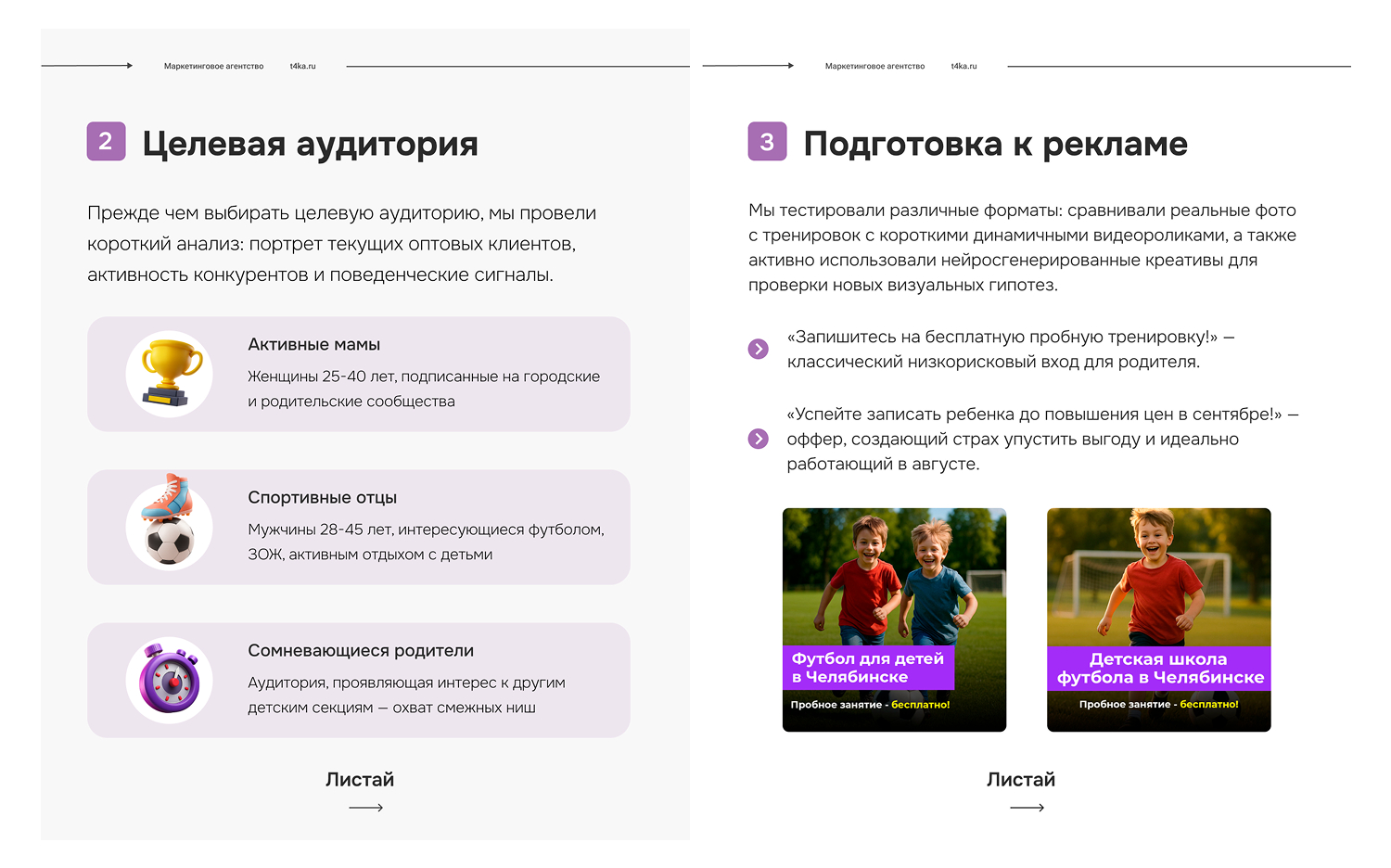Click the purple Детская школа футбола banner
This screenshot has height=868, width=1391.
coord(1159,669)
